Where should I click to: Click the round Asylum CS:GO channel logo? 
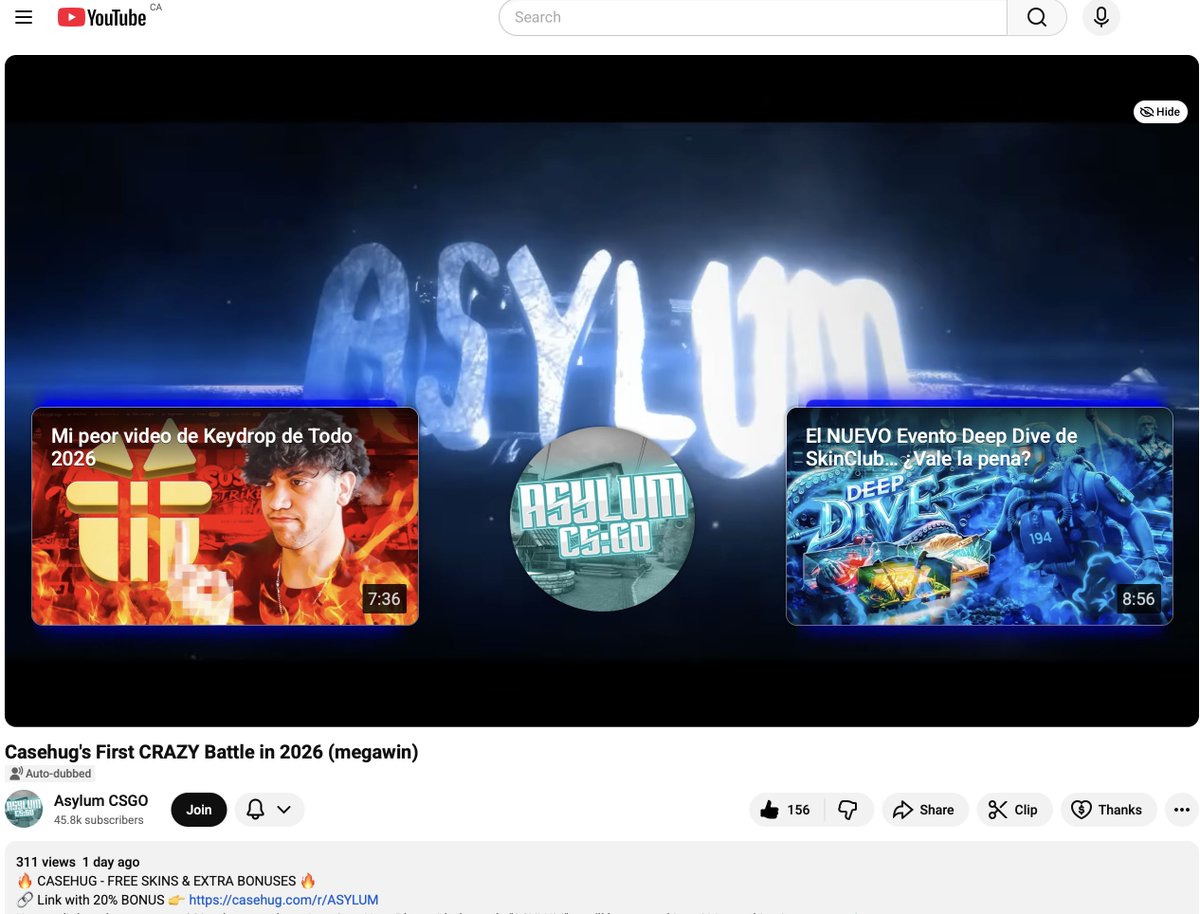click(602, 518)
